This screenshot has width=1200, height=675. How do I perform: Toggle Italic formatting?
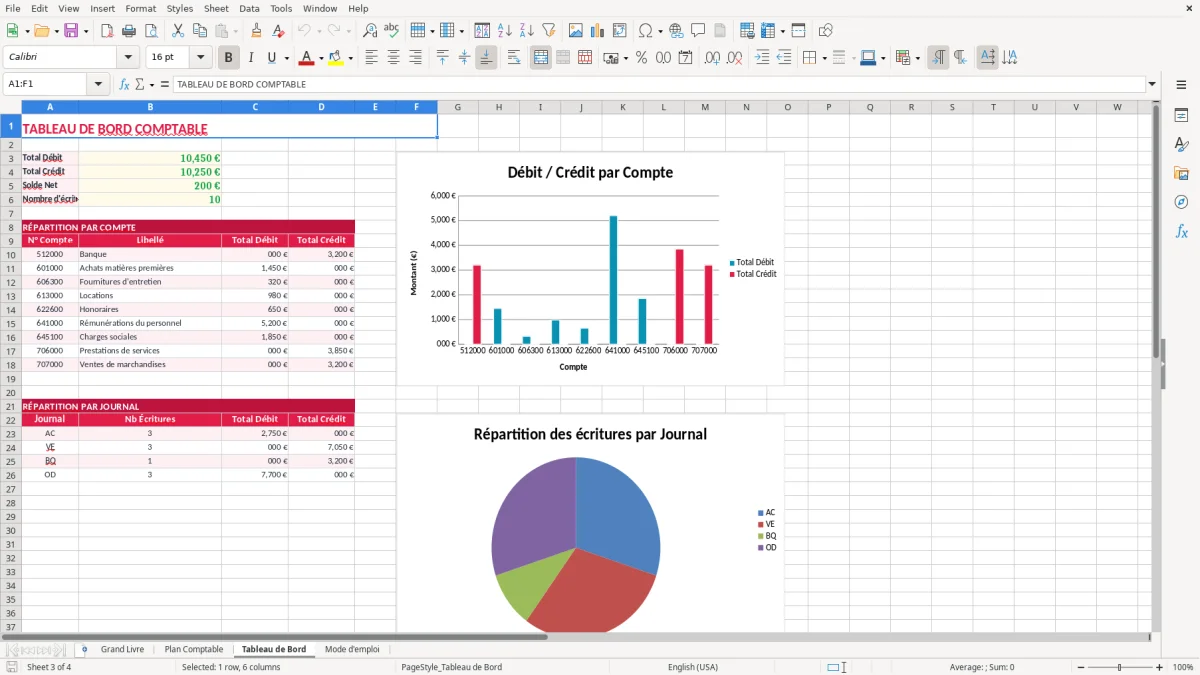coord(251,58)
